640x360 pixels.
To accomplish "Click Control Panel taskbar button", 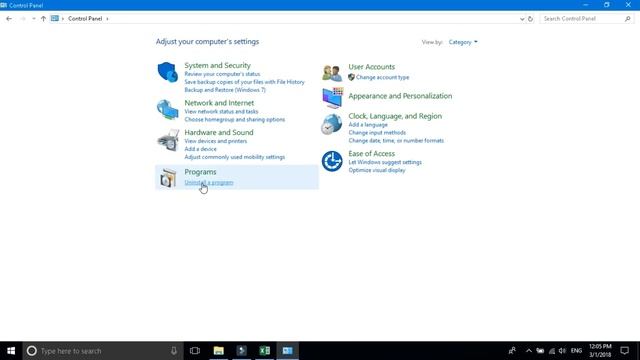I will 287,351.
